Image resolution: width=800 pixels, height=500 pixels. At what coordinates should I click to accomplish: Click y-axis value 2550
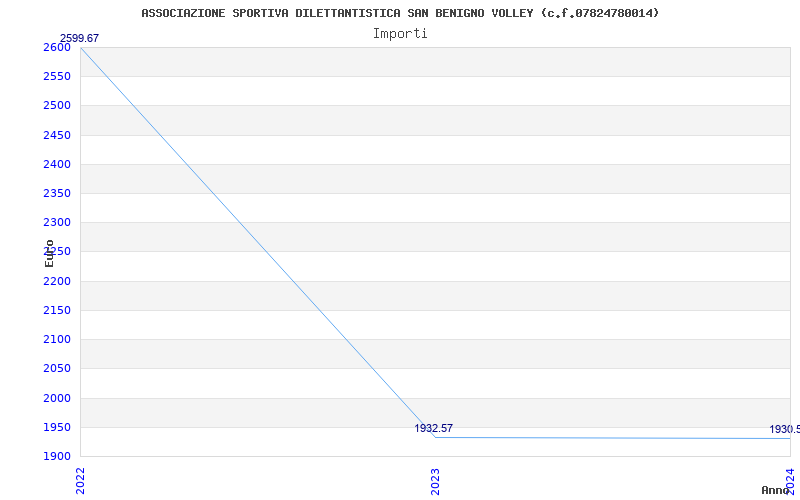click(57, 77)
